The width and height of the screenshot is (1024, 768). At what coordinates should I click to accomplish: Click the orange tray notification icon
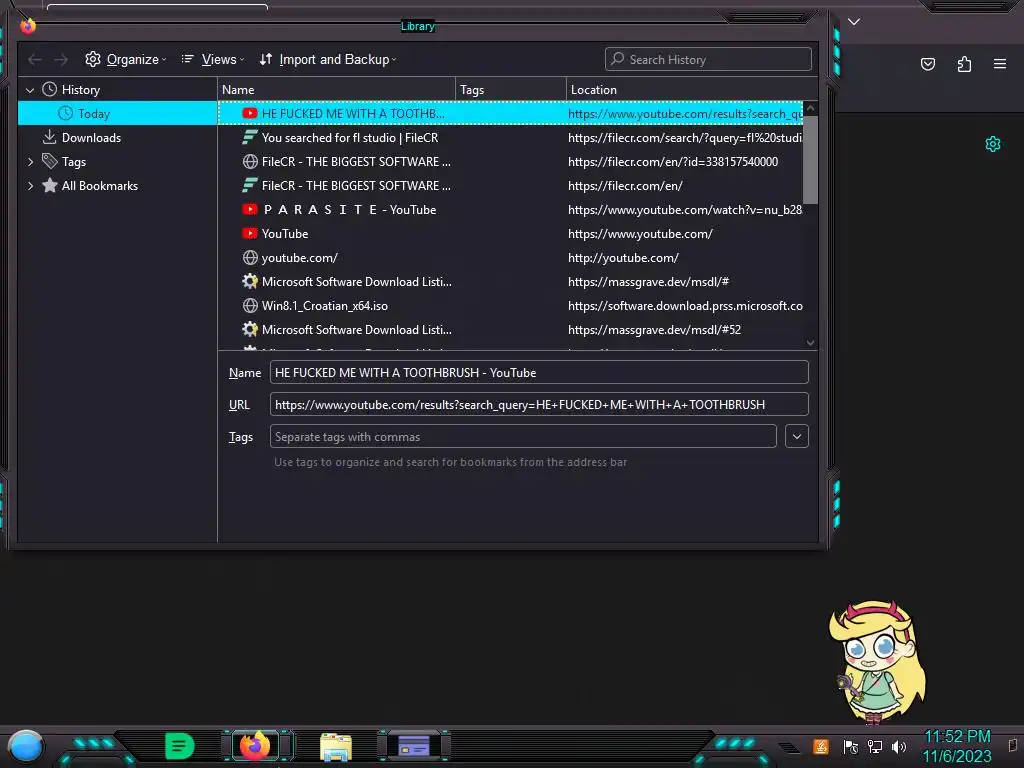tap(821, 746)
